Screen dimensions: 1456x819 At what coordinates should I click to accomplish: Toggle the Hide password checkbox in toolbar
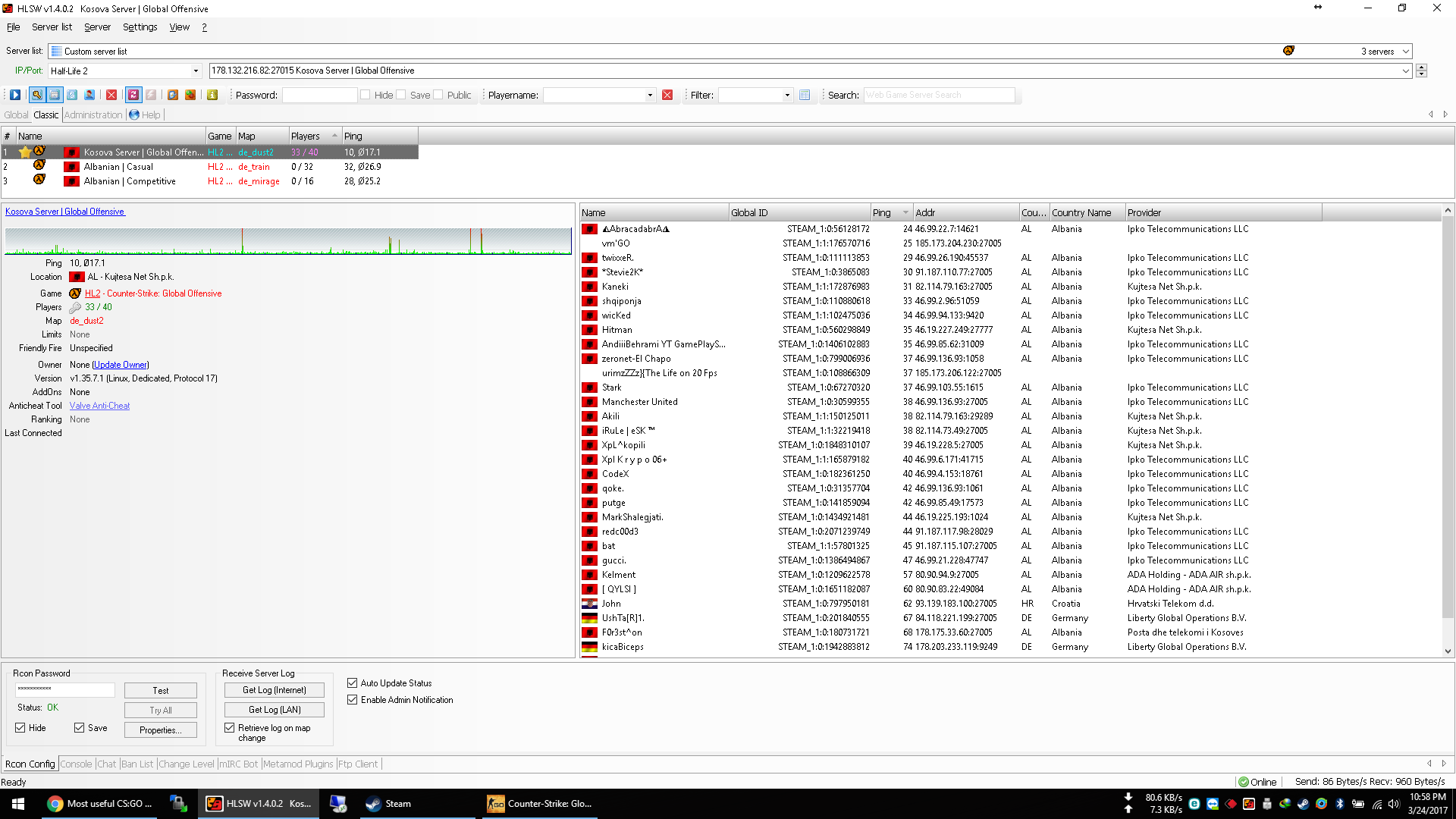point(366,95)
